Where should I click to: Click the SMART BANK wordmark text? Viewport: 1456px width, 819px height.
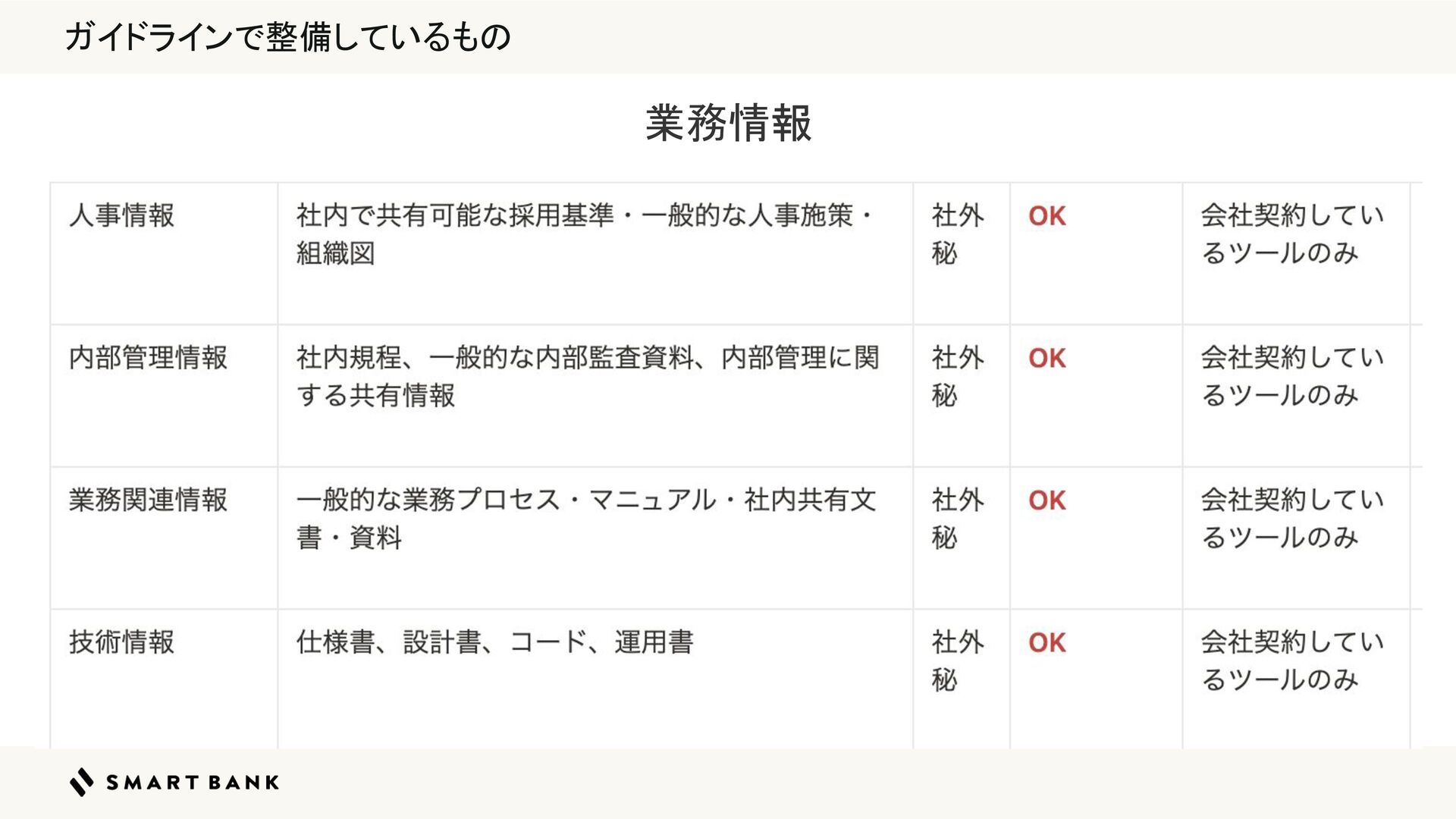tap(193, 783)
